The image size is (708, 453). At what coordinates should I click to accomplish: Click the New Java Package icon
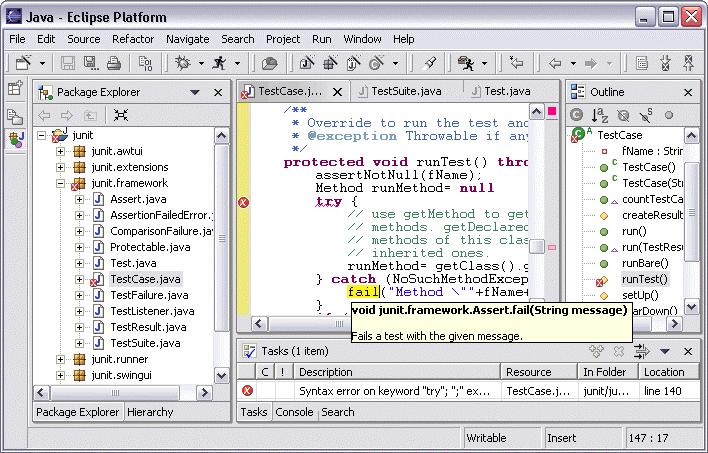pyautogui.click(x=330, y=63)
